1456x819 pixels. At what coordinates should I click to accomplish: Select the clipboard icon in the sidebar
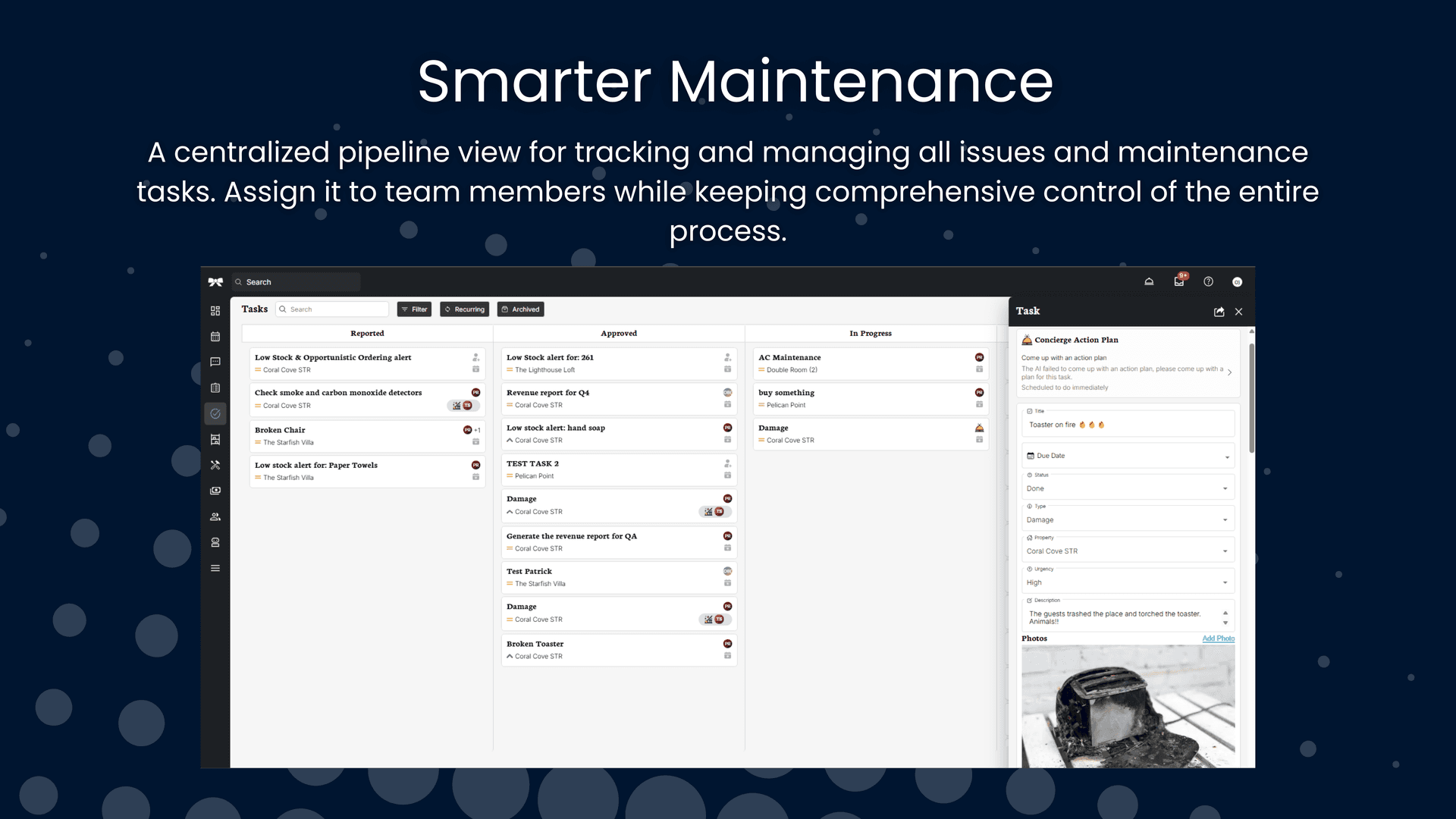point(215,388)
